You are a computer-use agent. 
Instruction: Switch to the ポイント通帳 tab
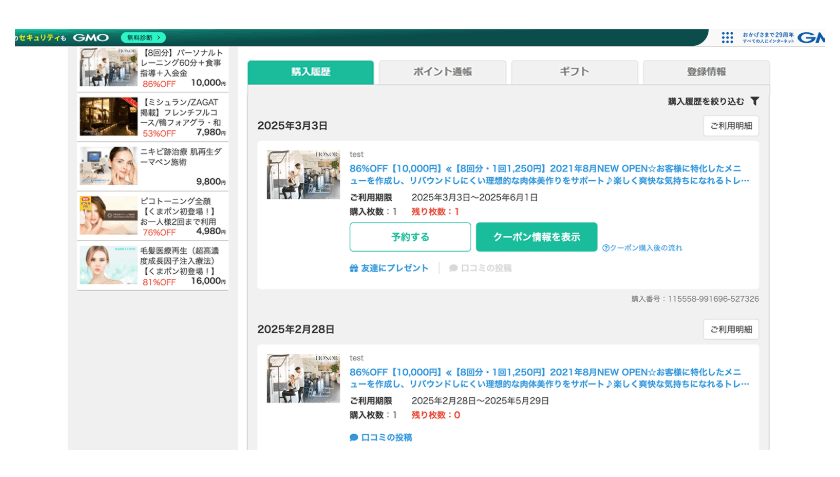coord(442,72)
